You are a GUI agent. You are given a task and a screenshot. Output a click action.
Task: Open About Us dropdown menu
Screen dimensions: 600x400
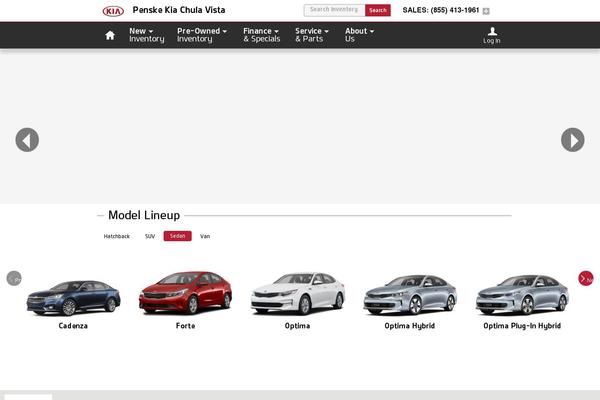(359, 35)
